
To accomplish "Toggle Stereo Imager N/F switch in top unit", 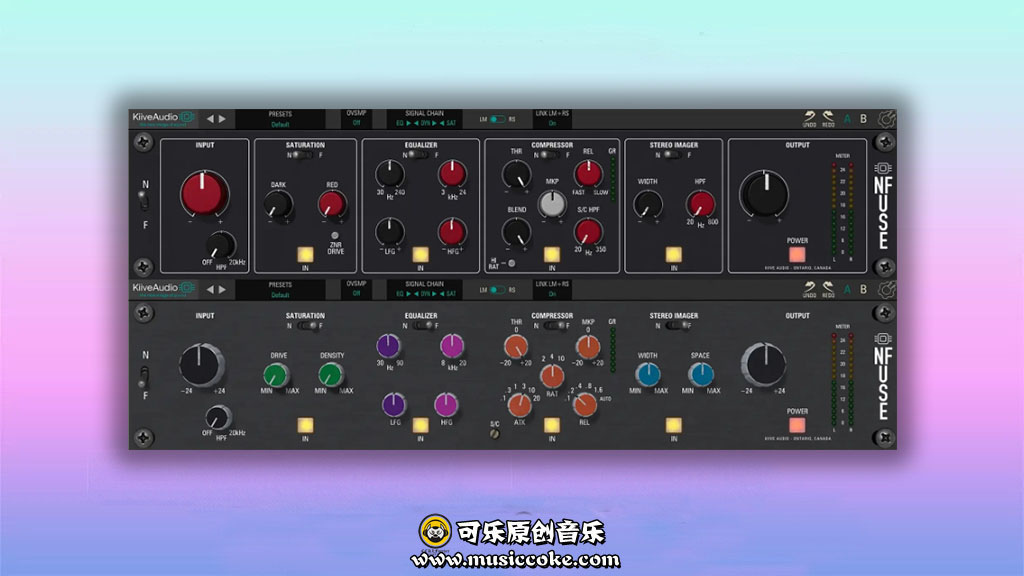I will point(673,155).
